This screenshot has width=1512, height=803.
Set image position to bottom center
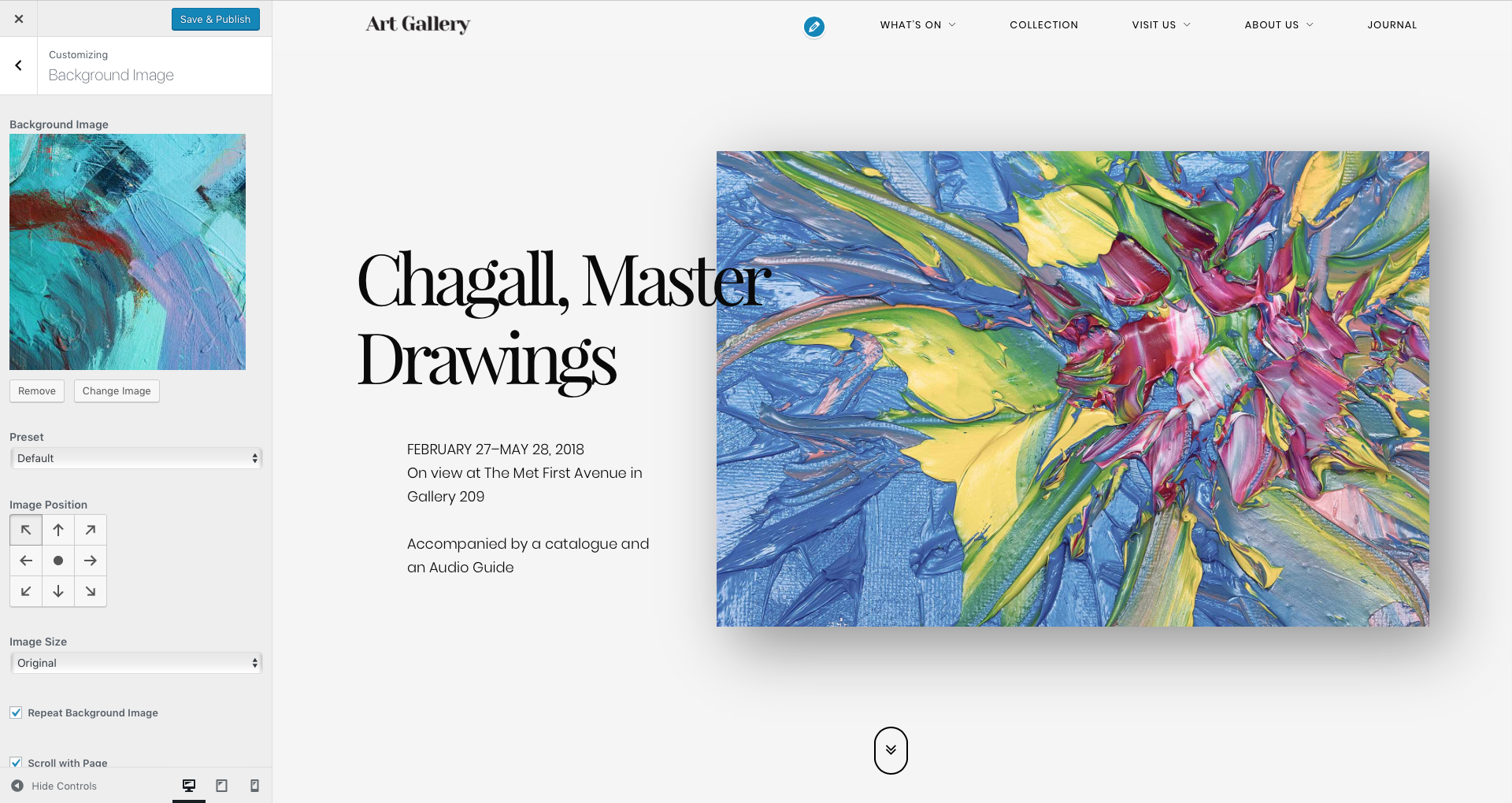click(x=58, y=591)
